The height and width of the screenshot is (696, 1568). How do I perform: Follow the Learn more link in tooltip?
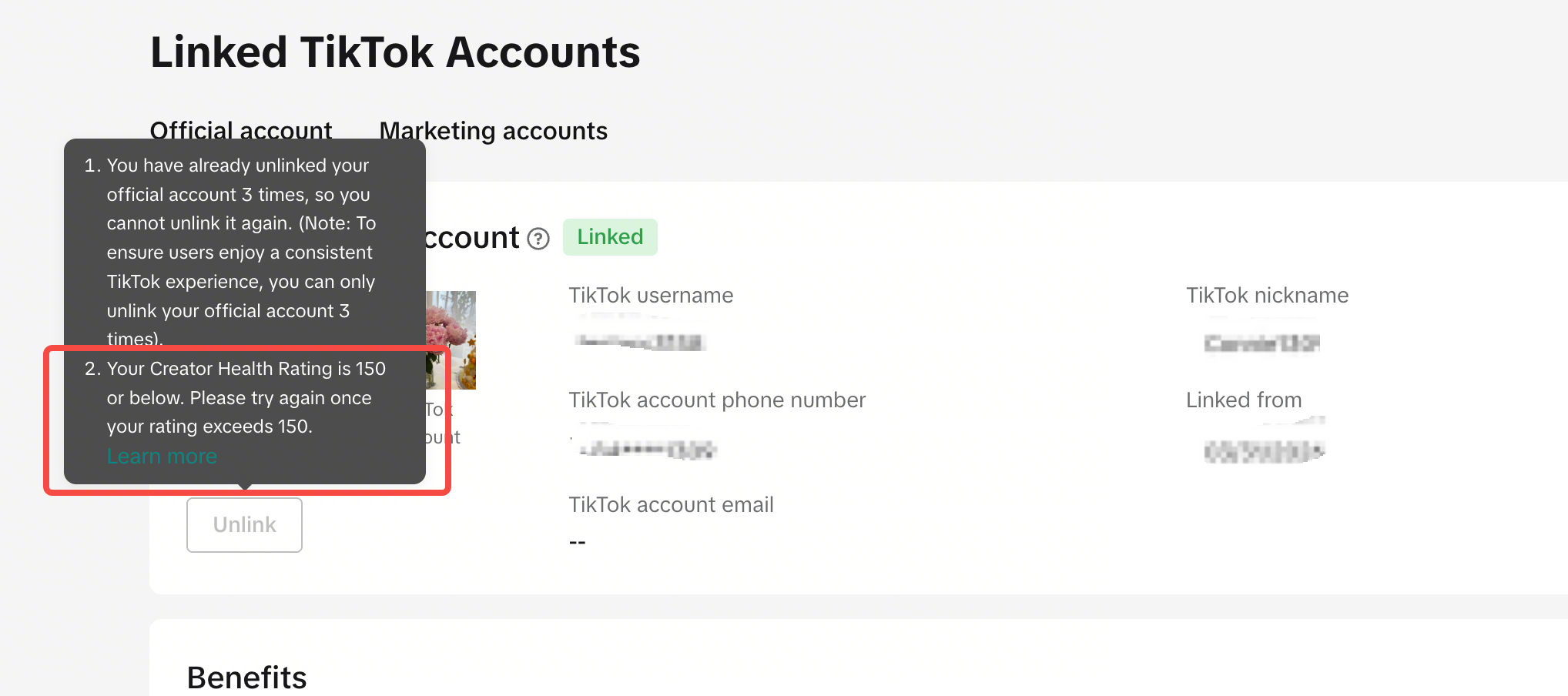pyautogui.click(x=162, y=457)
